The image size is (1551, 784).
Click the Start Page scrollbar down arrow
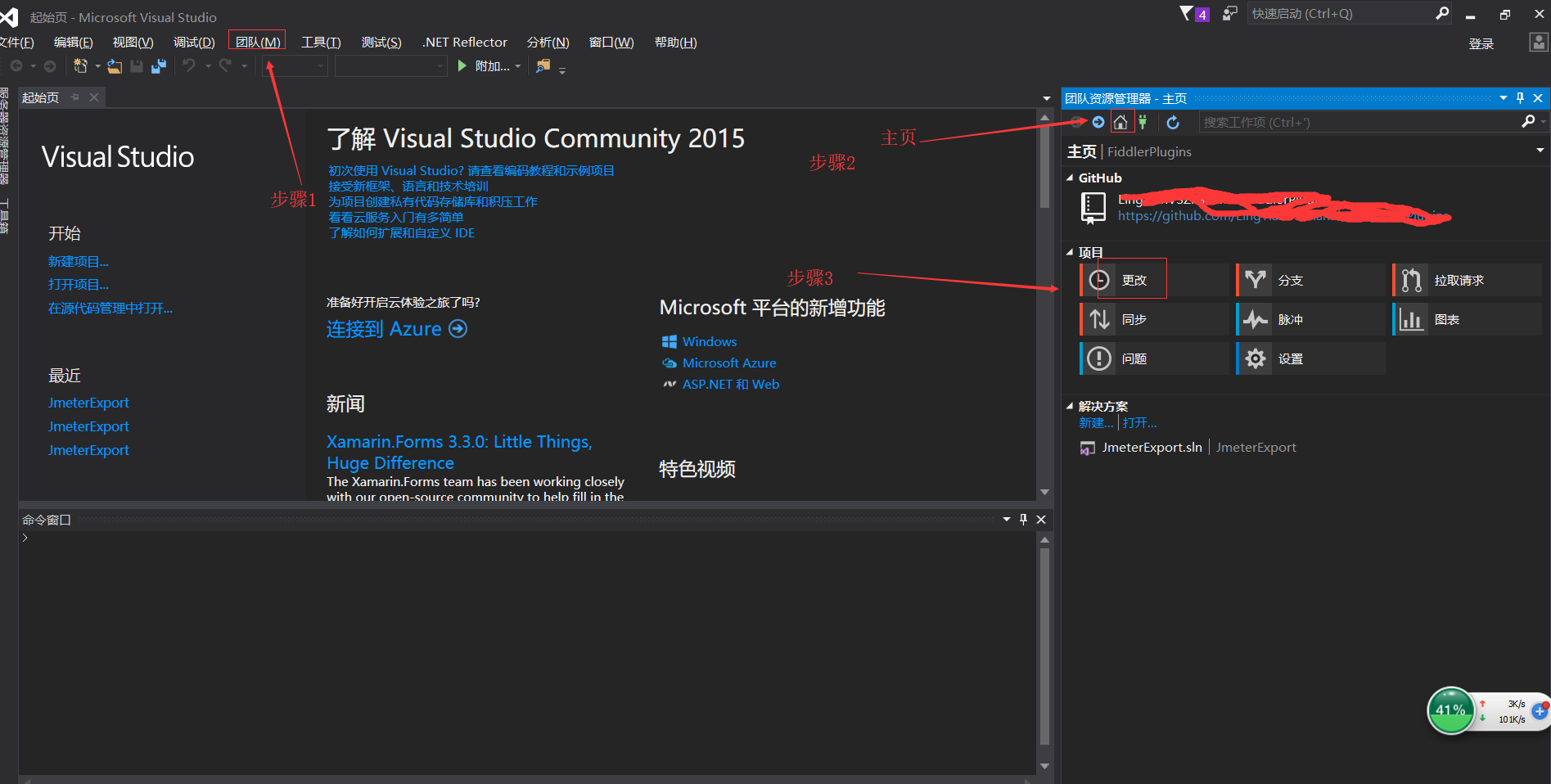tap(1044, 493)
